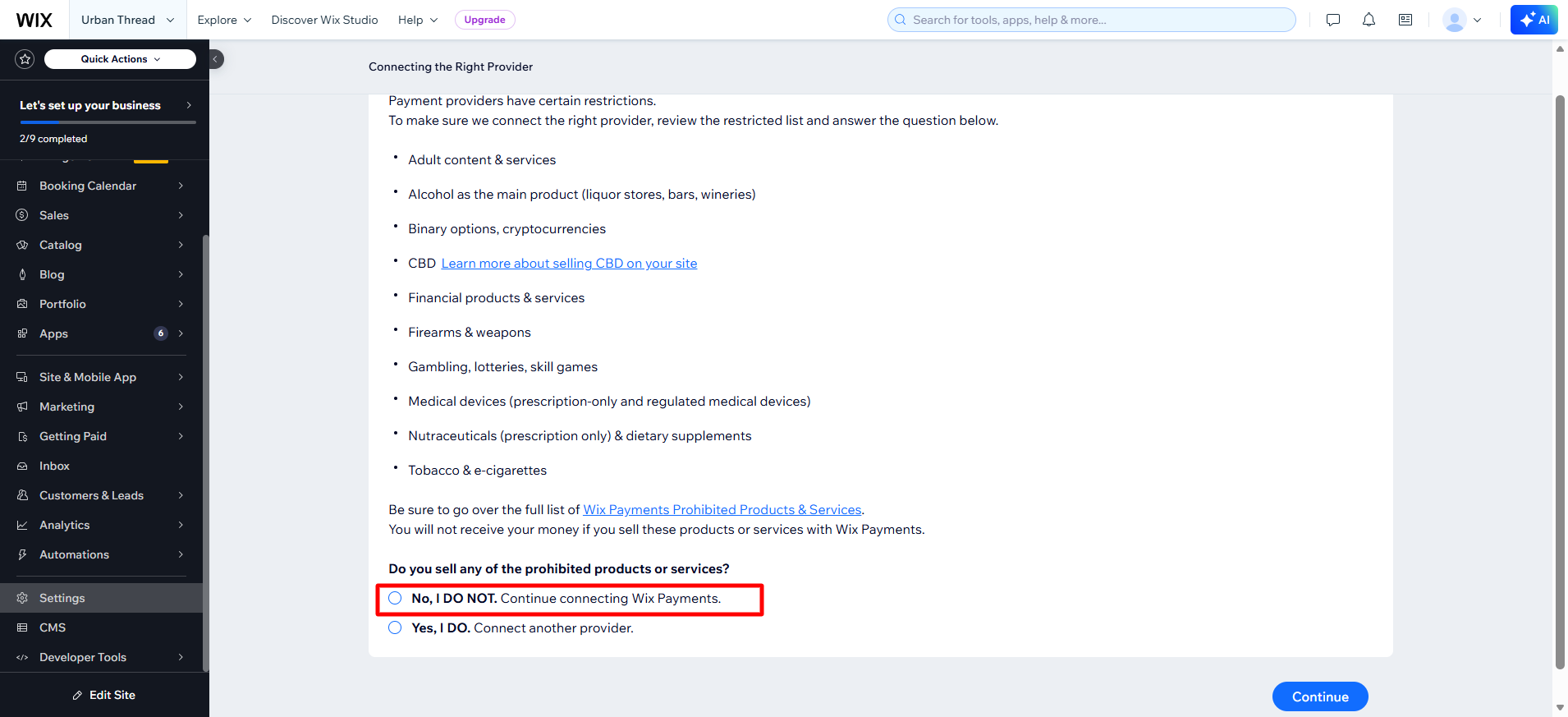
Task: Click the Upgrade button
Action: tap(484, 20)
